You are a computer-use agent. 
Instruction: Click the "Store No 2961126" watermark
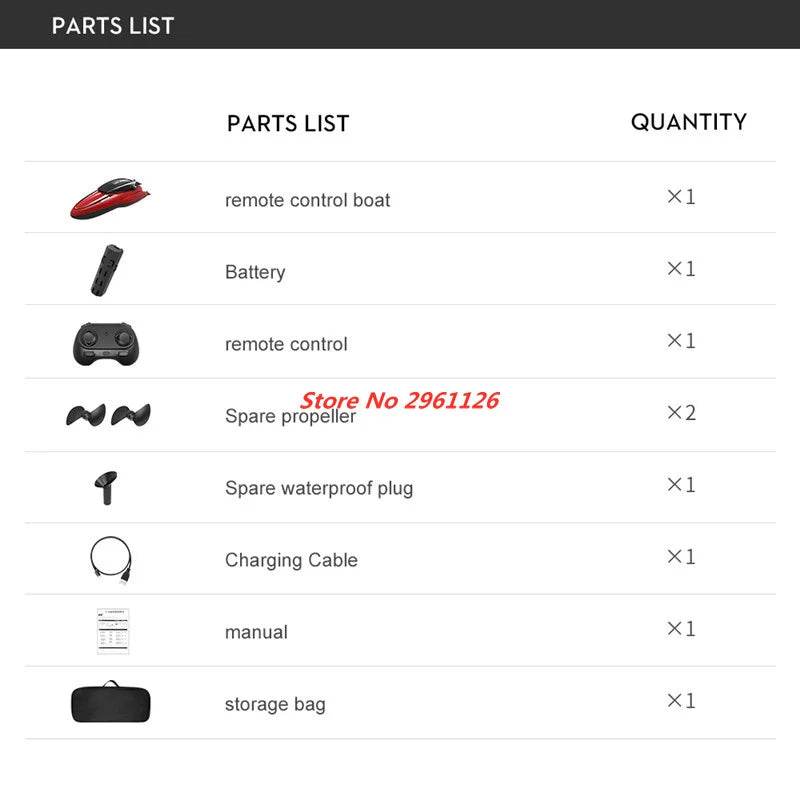pyautogui.click(x=399, y=401)
